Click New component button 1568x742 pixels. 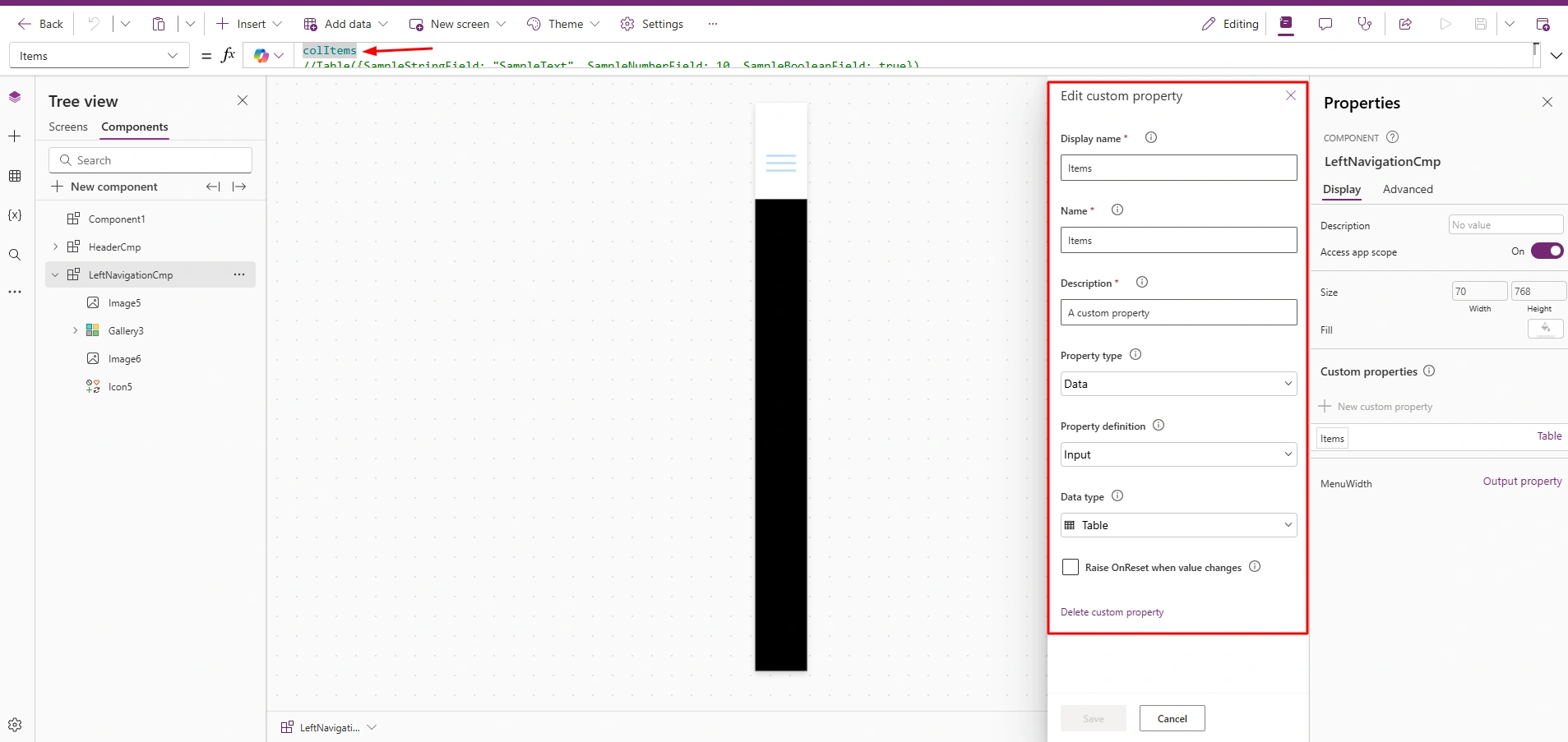tap(104, 187)
